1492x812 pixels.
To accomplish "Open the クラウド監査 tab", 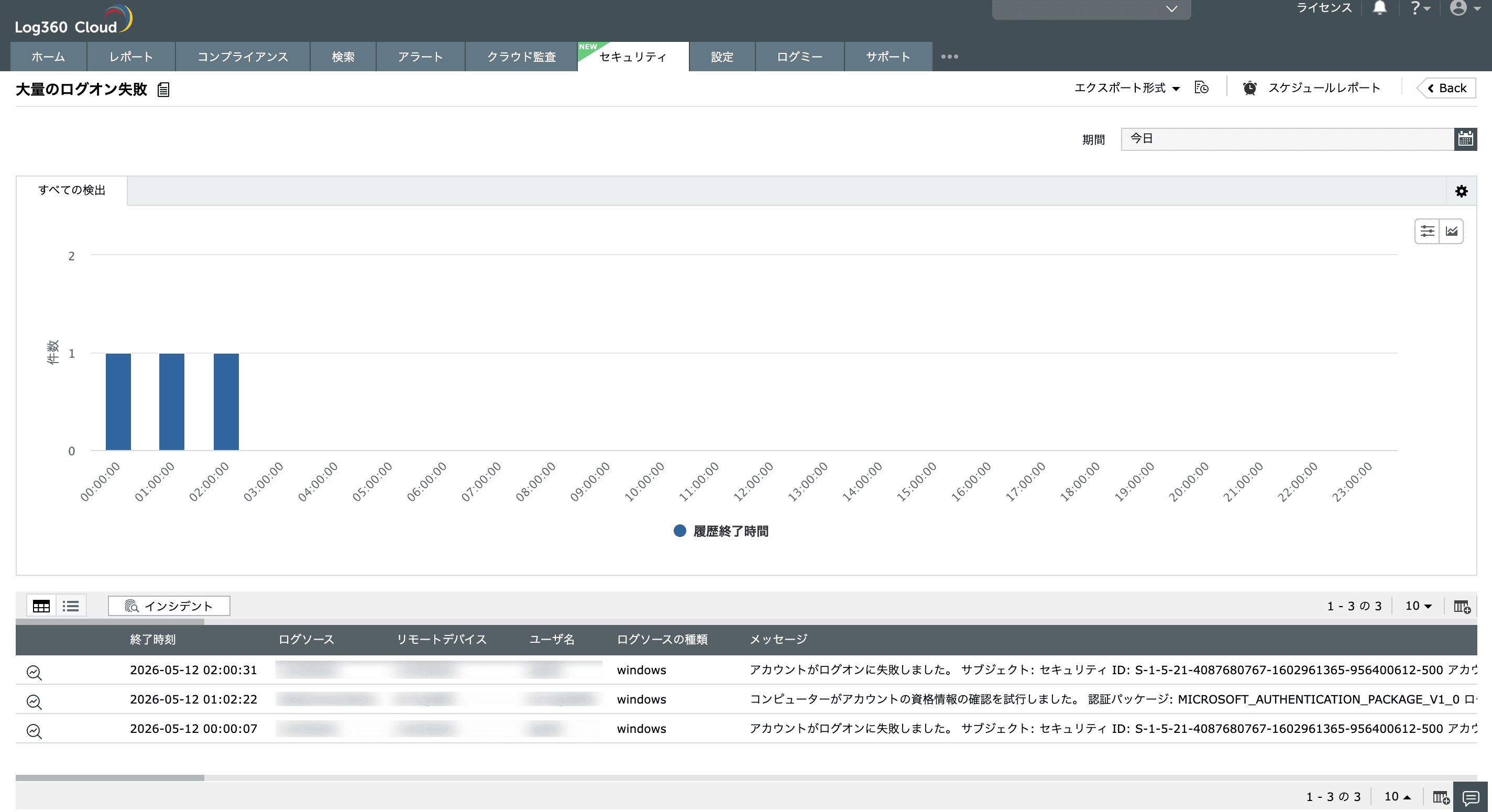I will pos(521,57).
